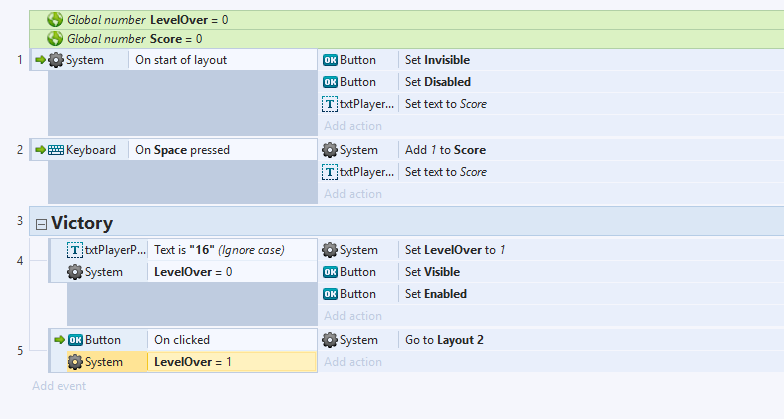Click System gear icon for Go to Layout 2
This screenshot has width=784, height=419.
330,340
